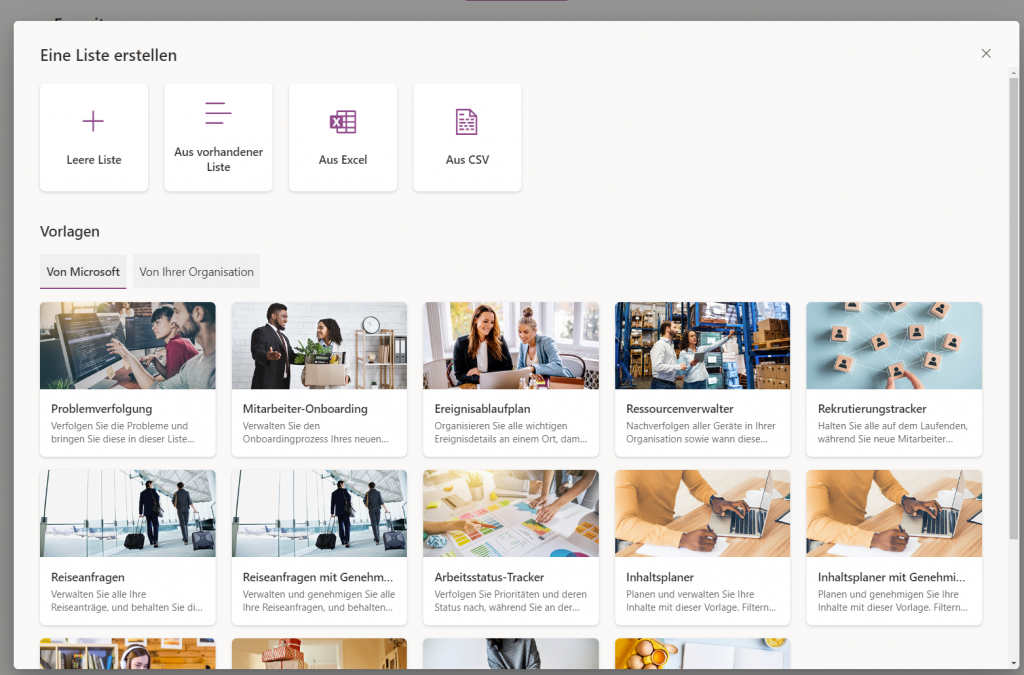
Task: Open the Problemverfolgung template image
Action: point(127,345)
